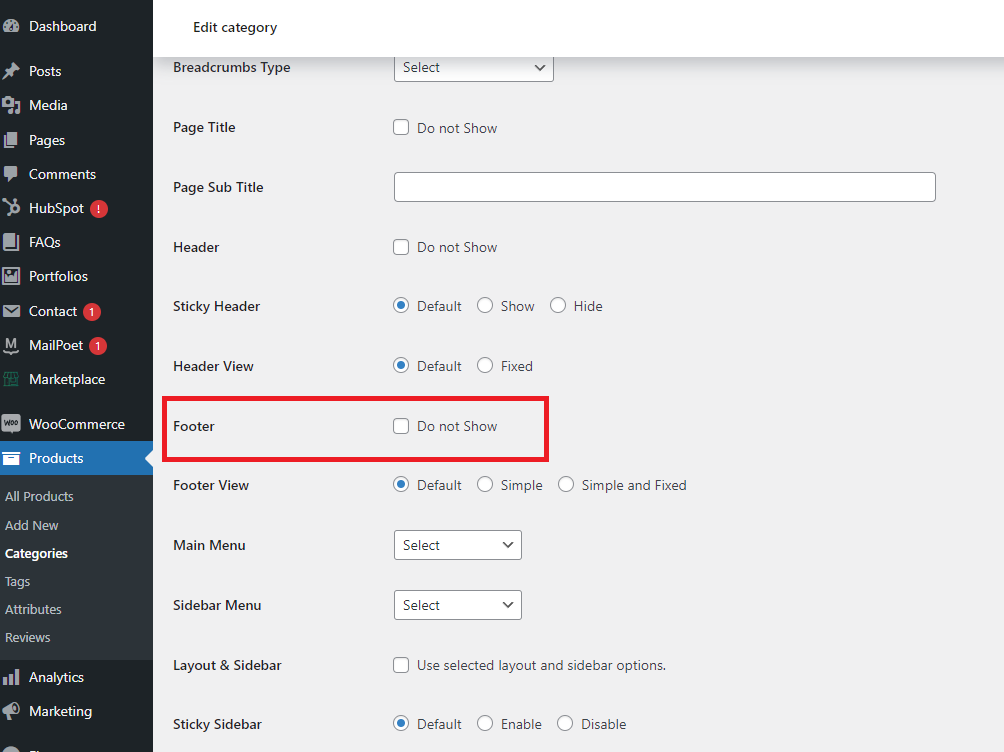
Task: Click HubSpot red alert badge
Action: tap(99, 209)
